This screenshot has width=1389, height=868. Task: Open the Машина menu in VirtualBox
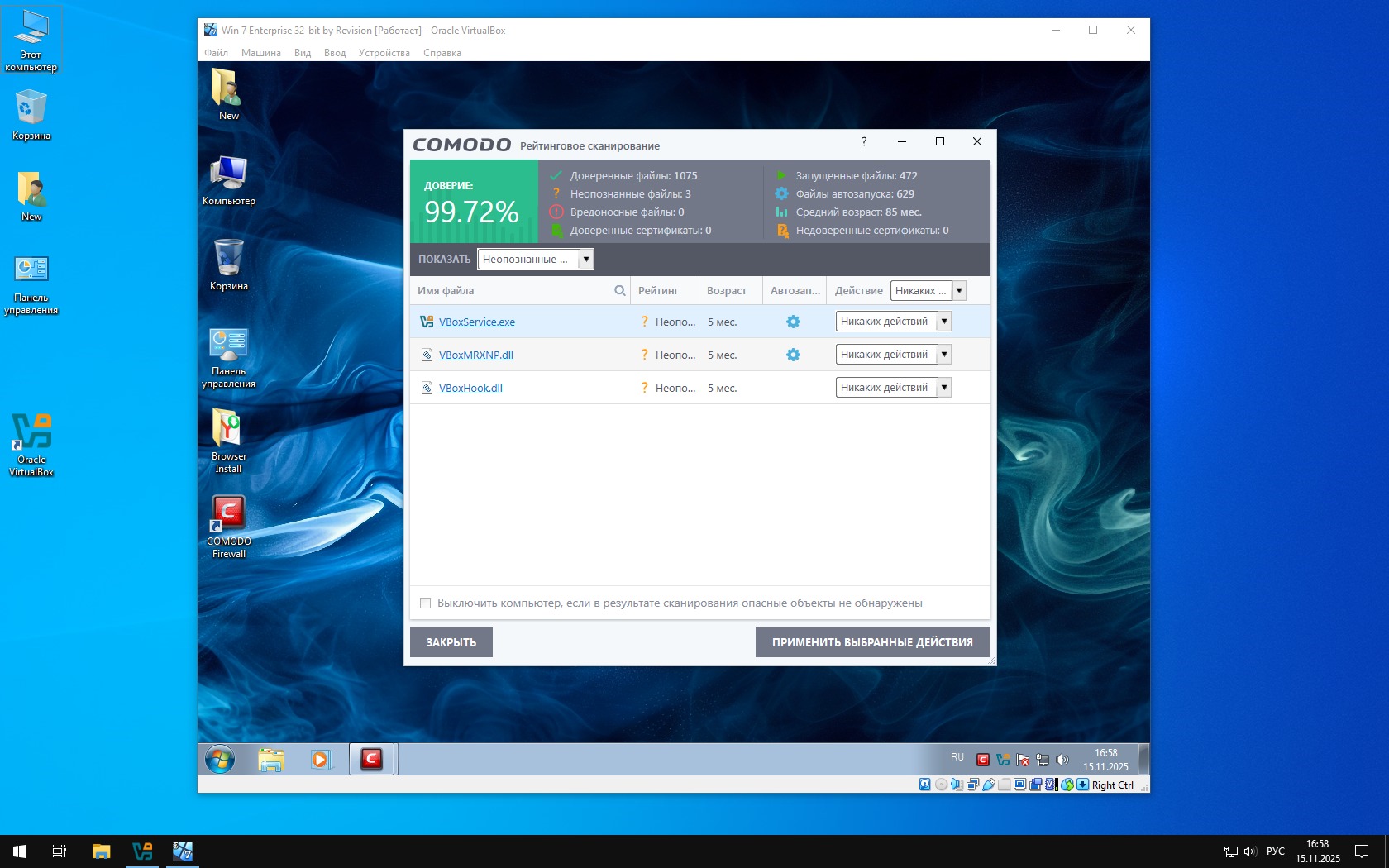[260, 53]
